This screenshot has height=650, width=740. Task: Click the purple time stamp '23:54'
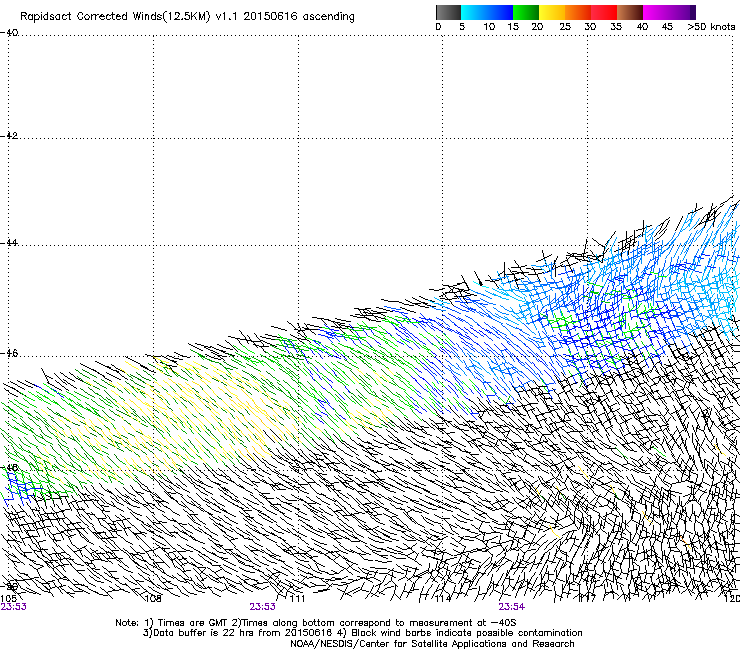click(512, 607)
